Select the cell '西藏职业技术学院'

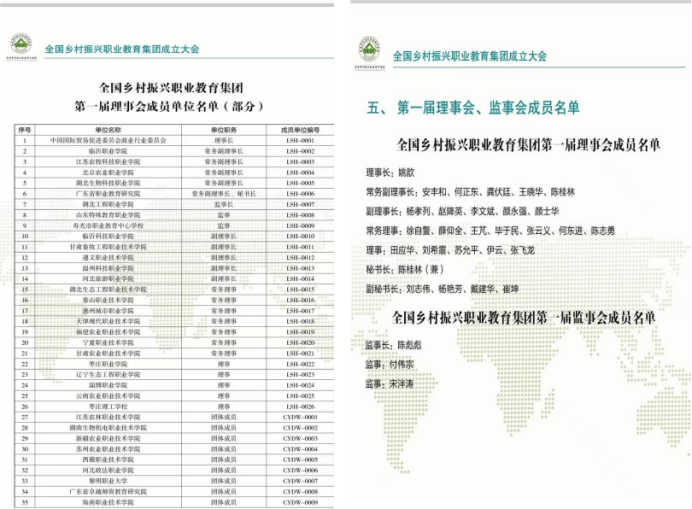(x=108, y=460)
